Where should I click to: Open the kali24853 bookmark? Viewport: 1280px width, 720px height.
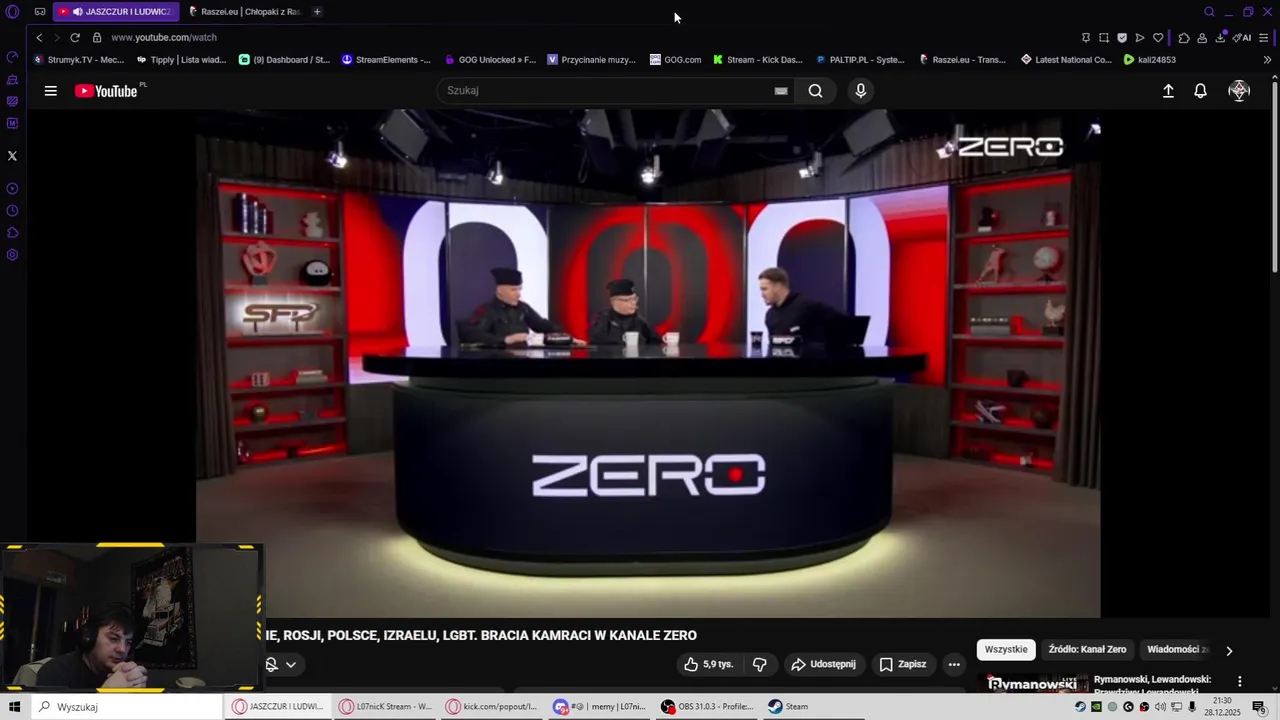[1149, 60]
